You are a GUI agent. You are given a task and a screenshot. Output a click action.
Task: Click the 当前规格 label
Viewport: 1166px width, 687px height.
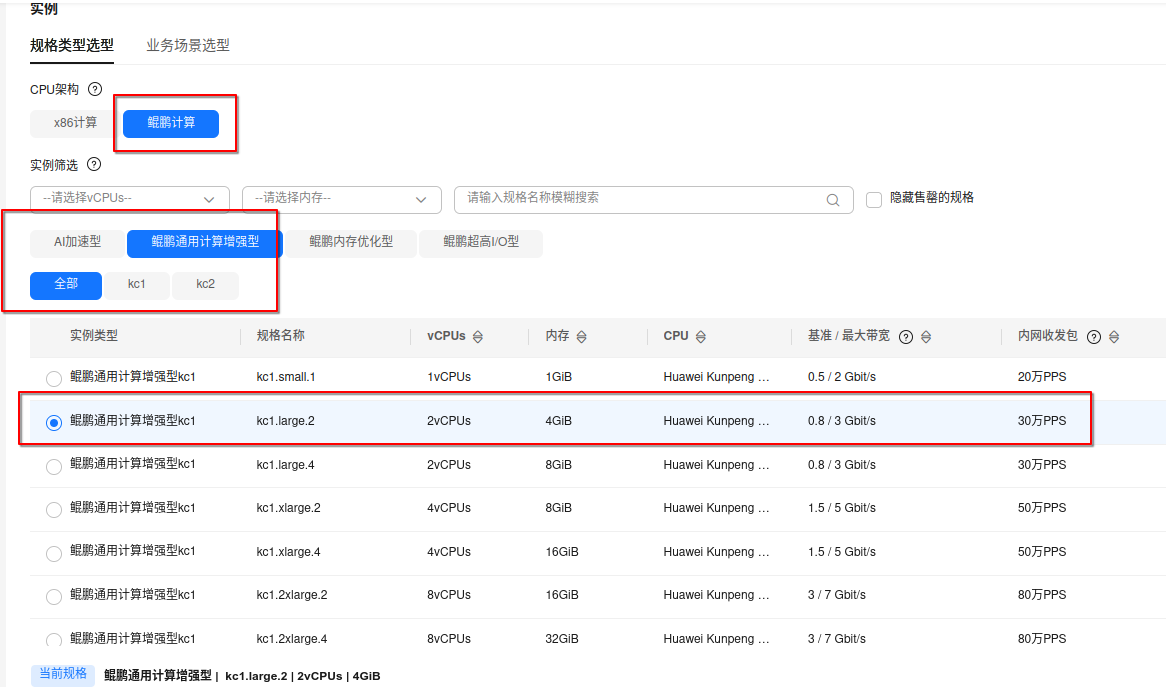63,674
